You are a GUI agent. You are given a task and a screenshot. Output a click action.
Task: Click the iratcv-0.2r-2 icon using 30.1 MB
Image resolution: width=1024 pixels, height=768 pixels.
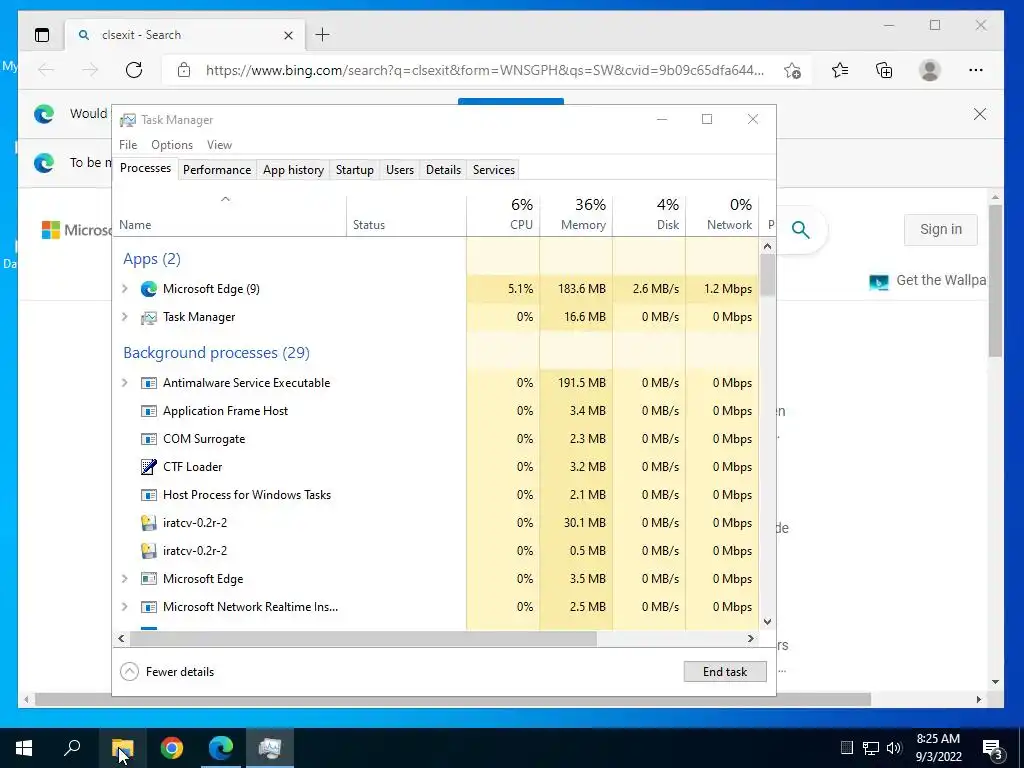149,523
